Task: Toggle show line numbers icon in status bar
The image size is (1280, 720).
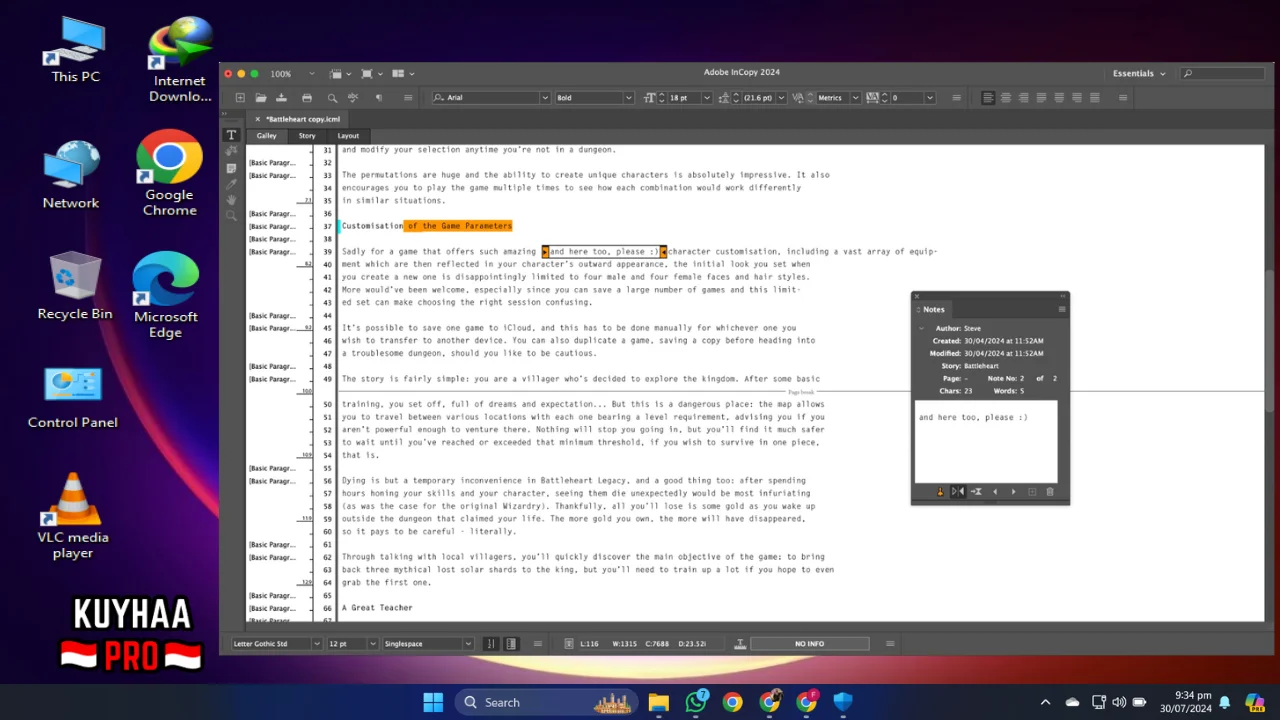Action: pyautogui.click(x=491, y=644)
